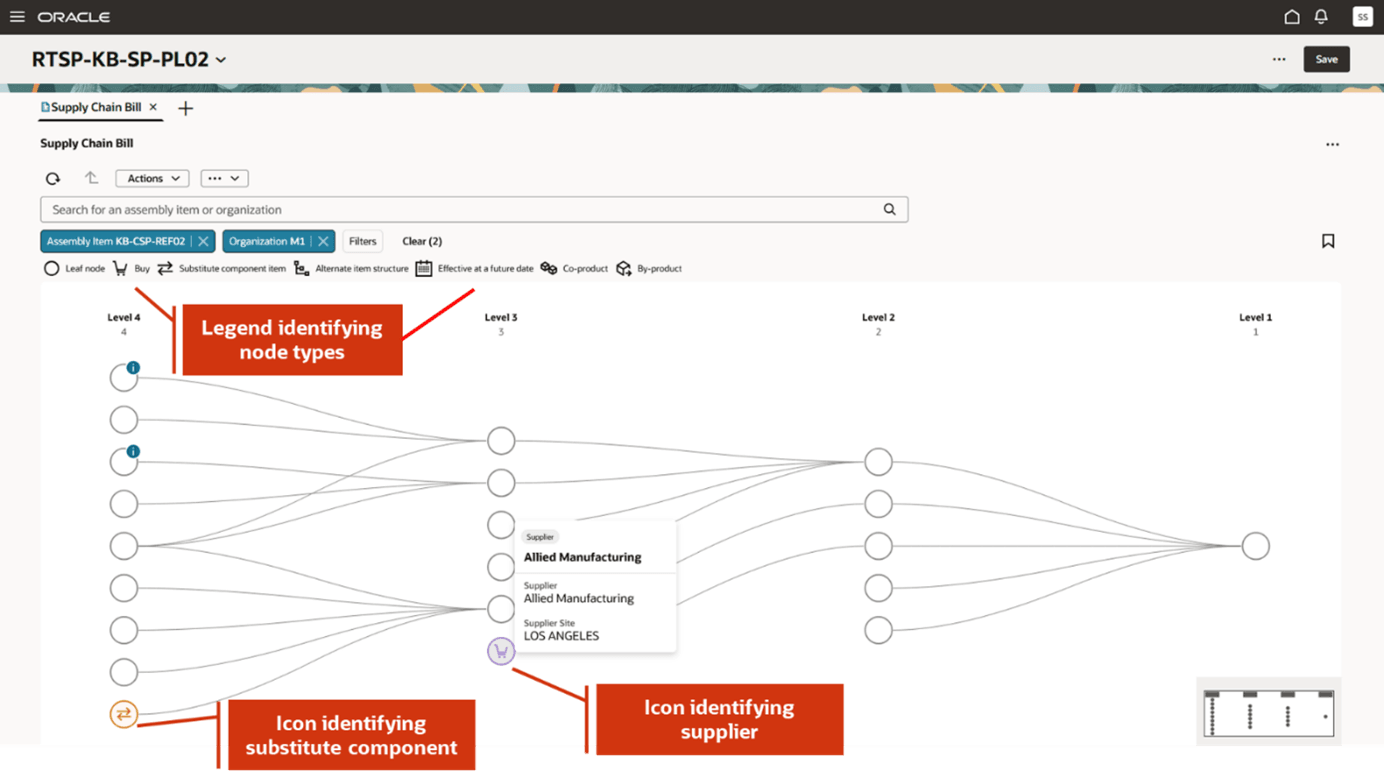The width and height of the screenshot is (1384, 771).
Task: Open the ellipsis dropdown next to Actions
Action: point(224,178)
